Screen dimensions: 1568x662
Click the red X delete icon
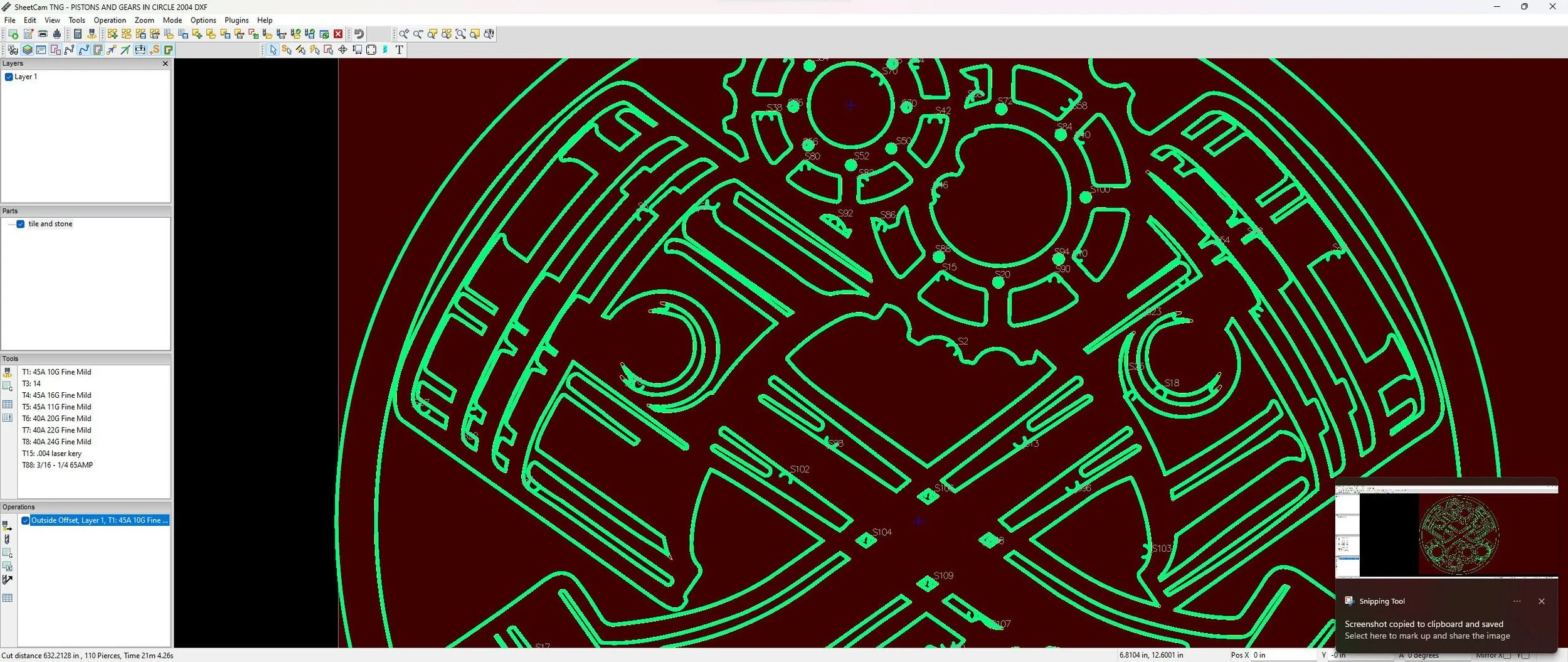(338, 34)
